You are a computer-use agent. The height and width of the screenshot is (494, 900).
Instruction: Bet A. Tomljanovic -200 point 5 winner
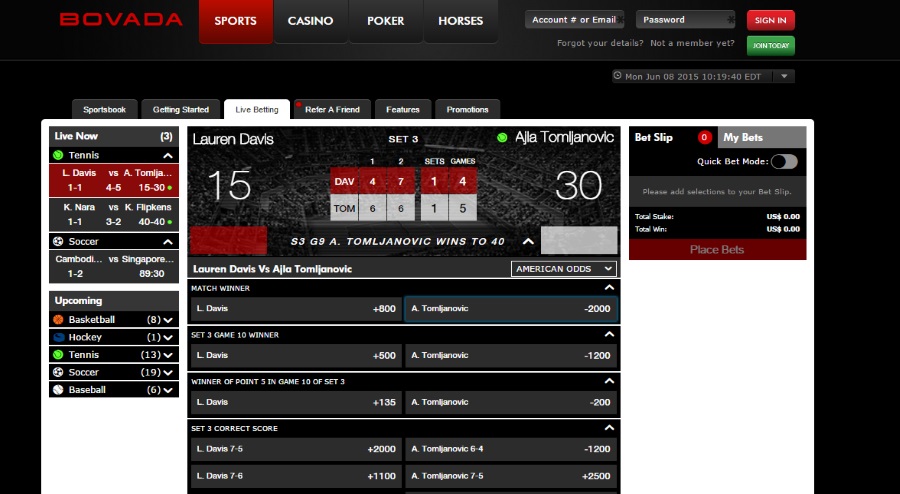[x=511, y=402]
